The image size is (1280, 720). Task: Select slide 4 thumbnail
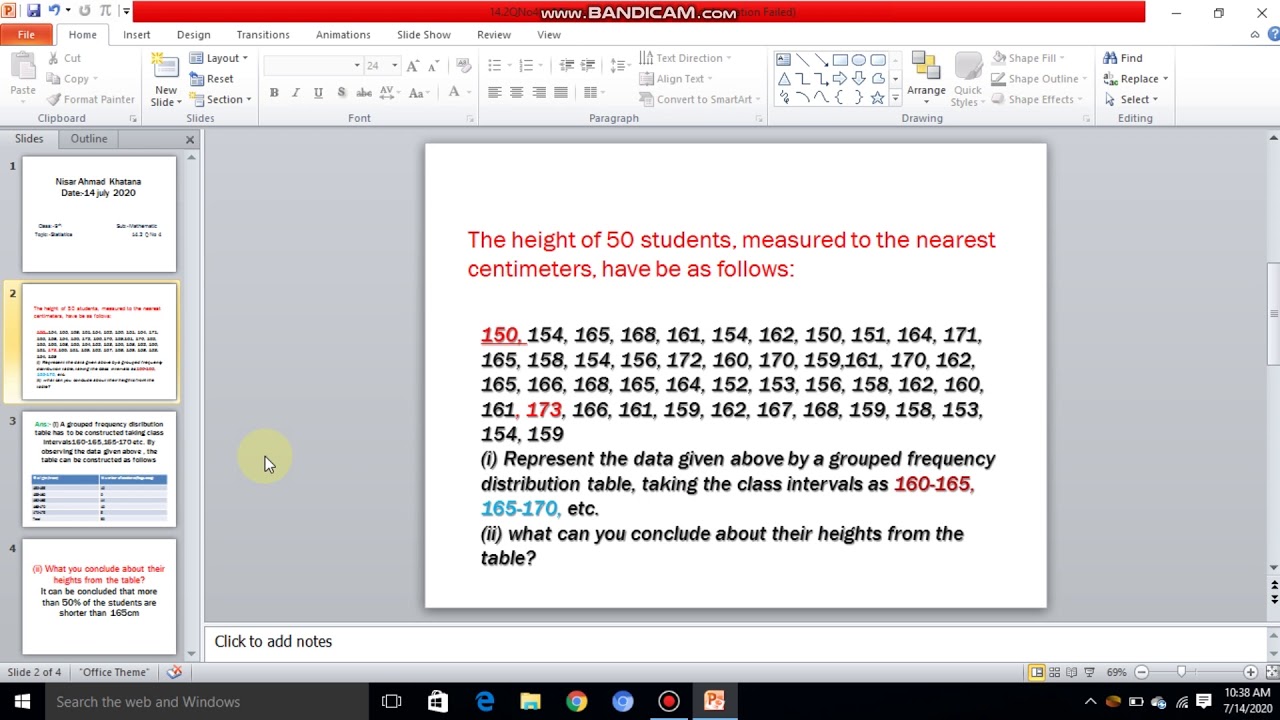point(99,597)
